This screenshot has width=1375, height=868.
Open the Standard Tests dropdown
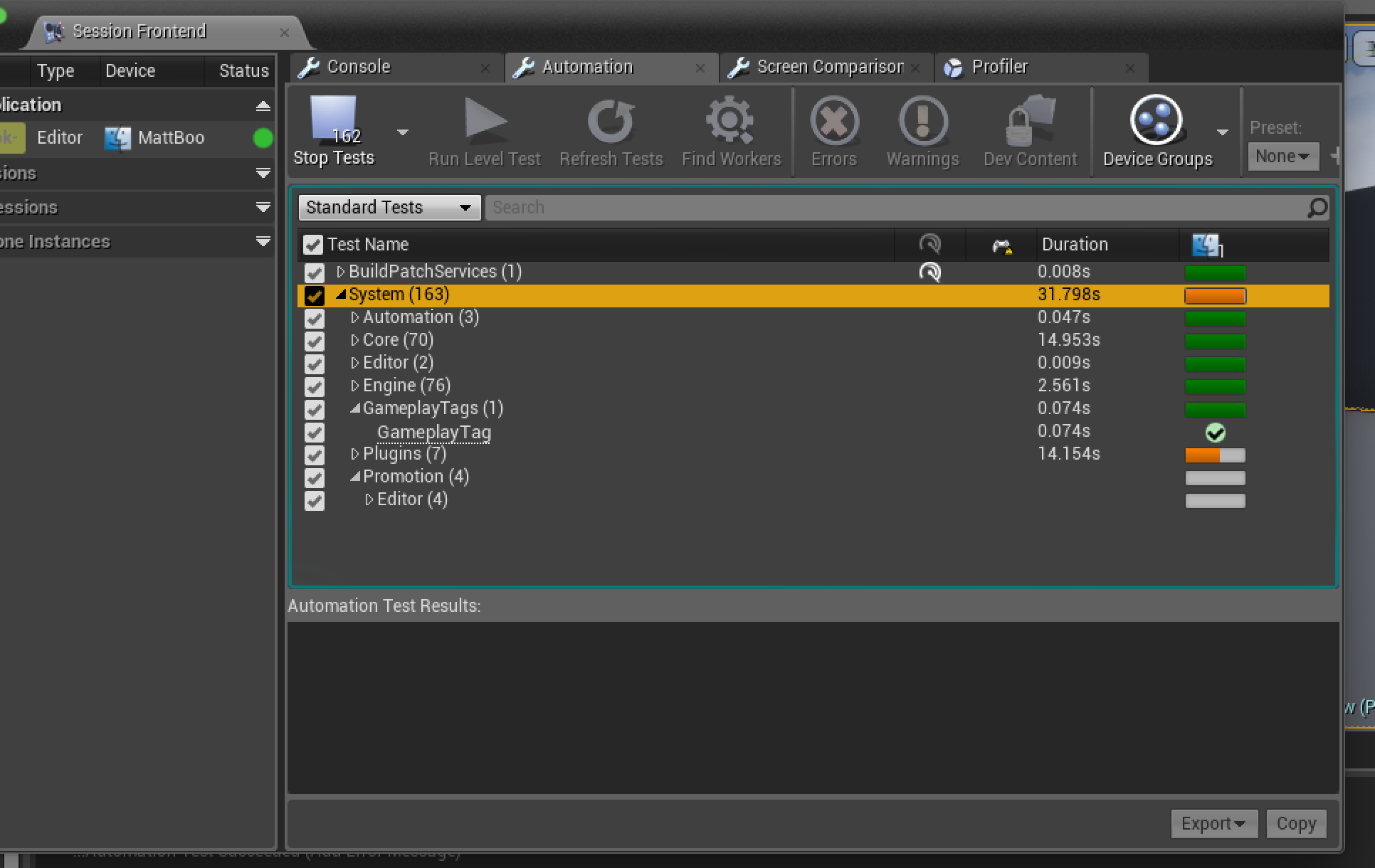click(389, 208)
